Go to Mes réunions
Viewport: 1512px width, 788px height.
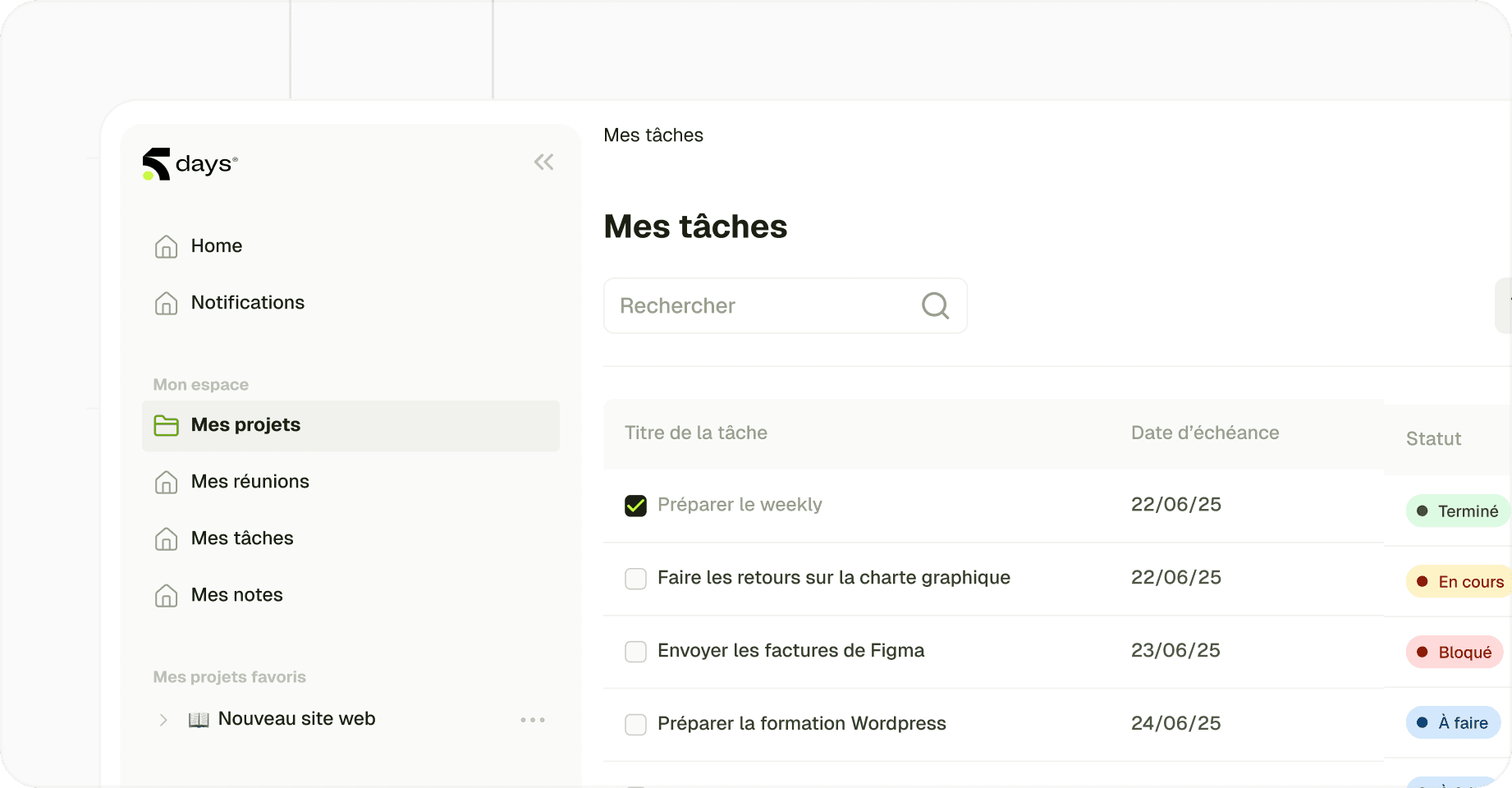[250, 482]
